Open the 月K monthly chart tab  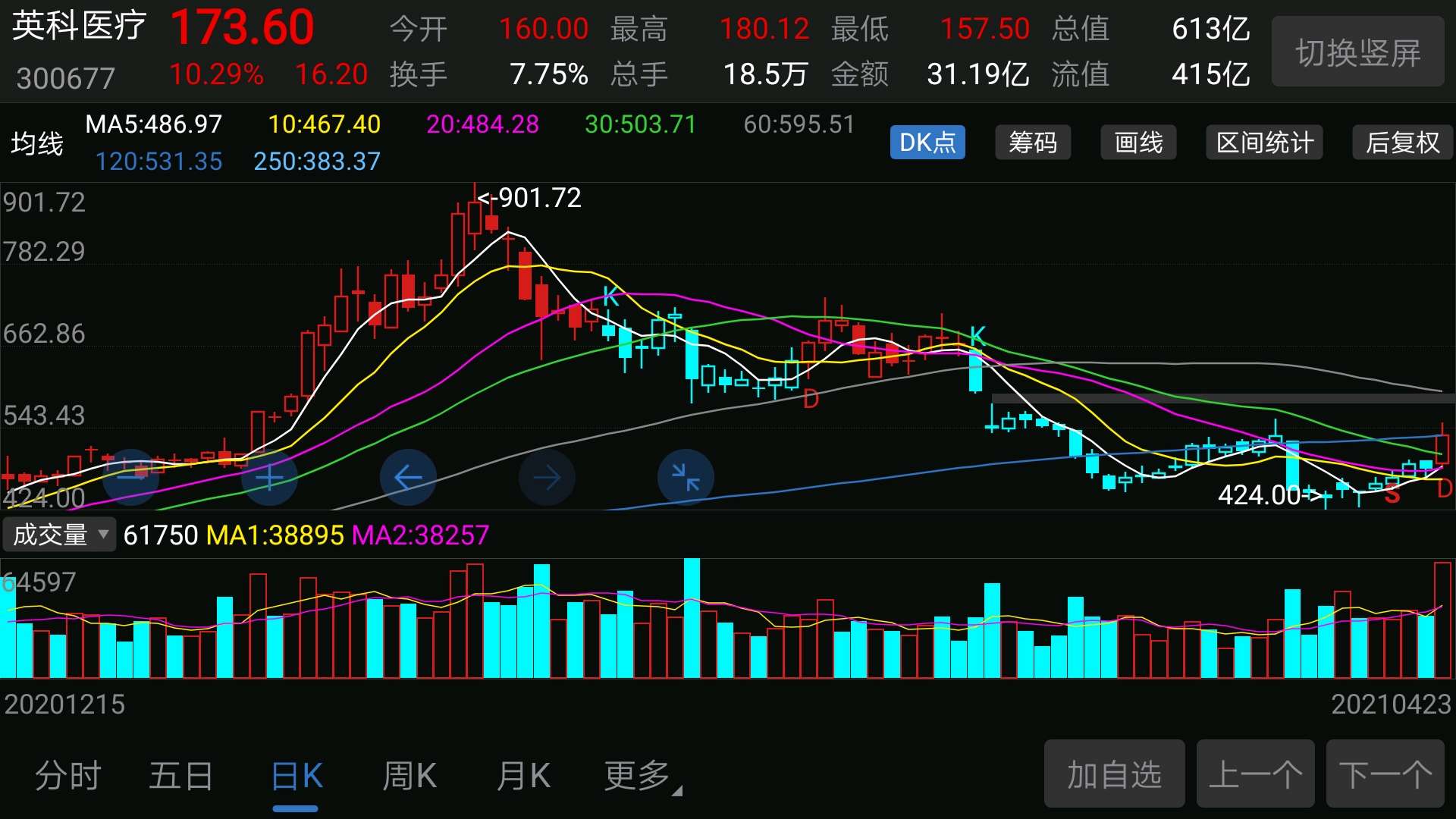coord(523,774)
